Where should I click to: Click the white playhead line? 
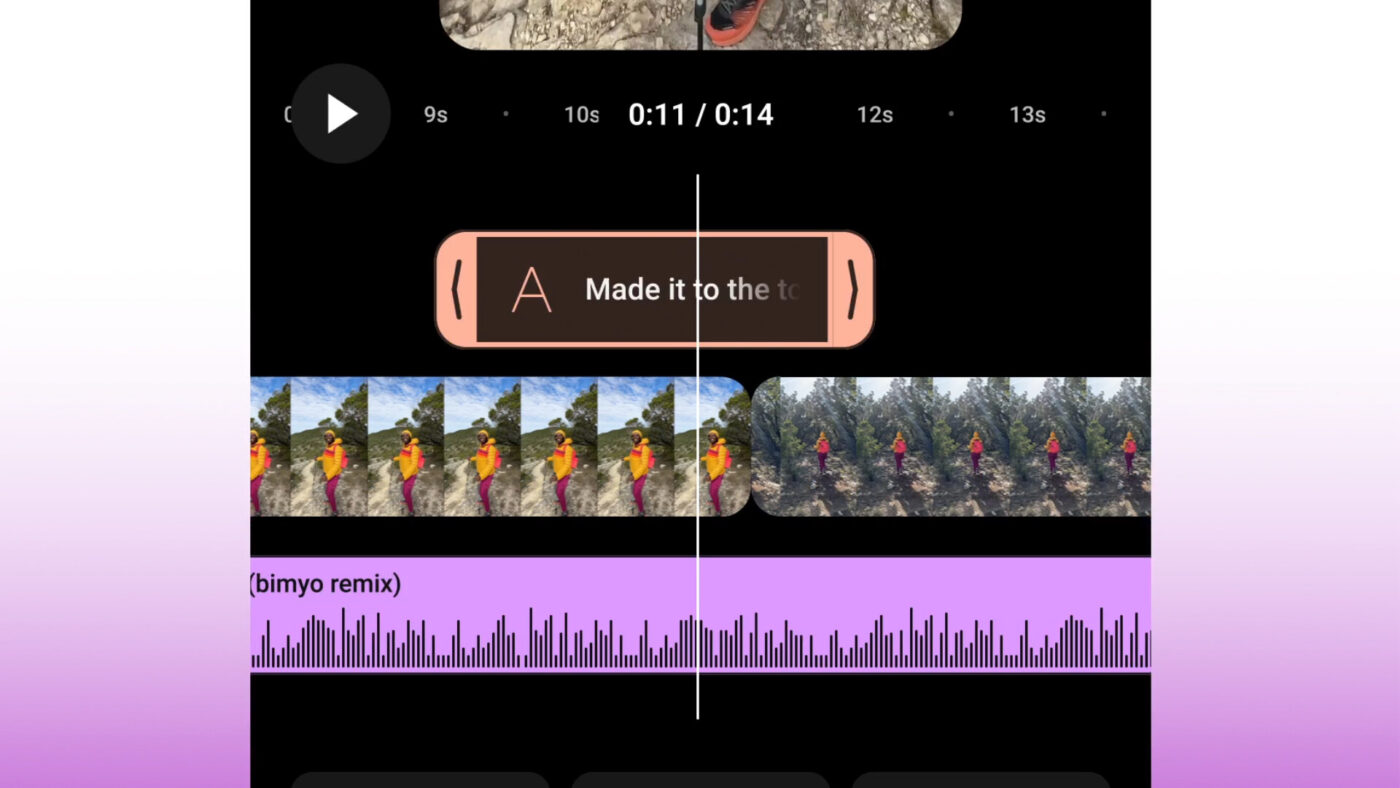pos(697,446)
